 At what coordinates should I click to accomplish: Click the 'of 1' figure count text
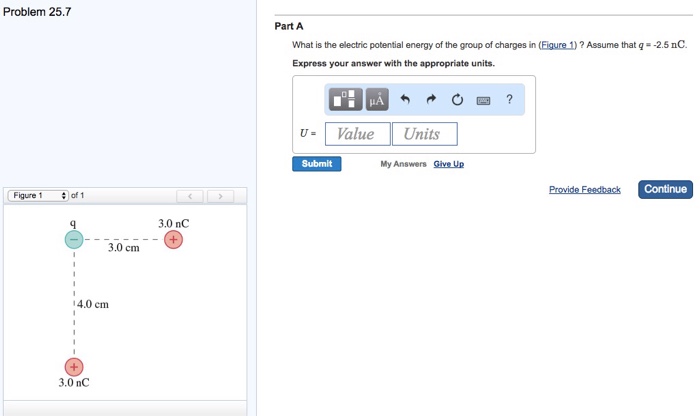(78, 196)
